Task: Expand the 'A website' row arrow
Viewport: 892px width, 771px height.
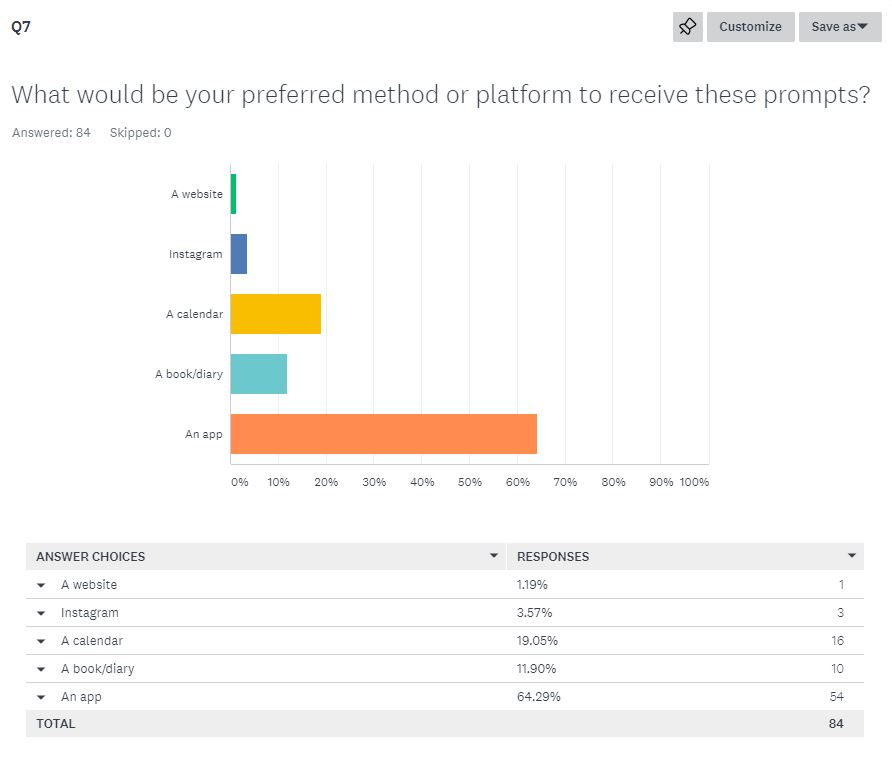Action: [41, 585]
